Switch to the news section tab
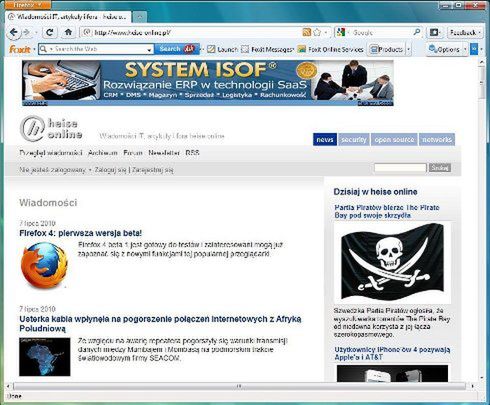490x405 pixels. point(325,140)
